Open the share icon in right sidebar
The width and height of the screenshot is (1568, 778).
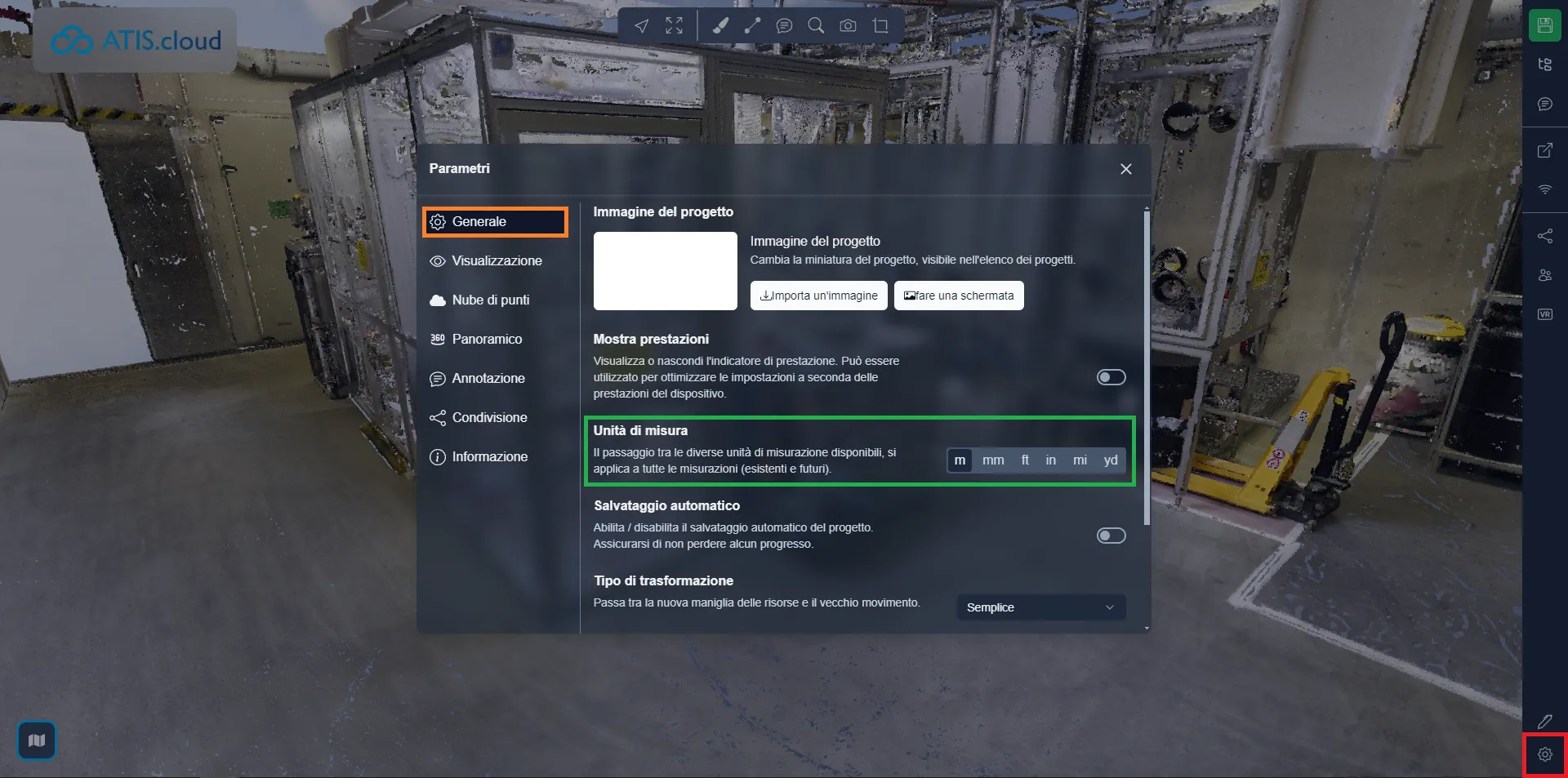pos(1544,236)
